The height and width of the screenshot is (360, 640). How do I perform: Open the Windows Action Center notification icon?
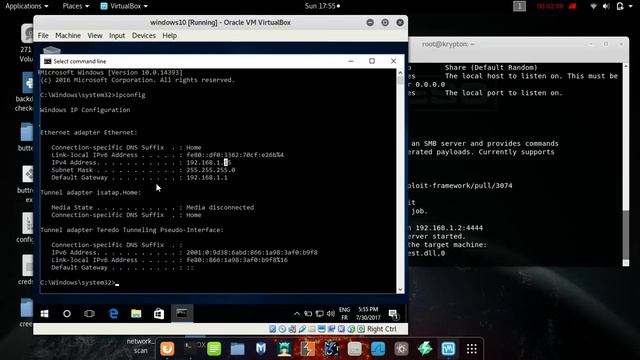393,314
